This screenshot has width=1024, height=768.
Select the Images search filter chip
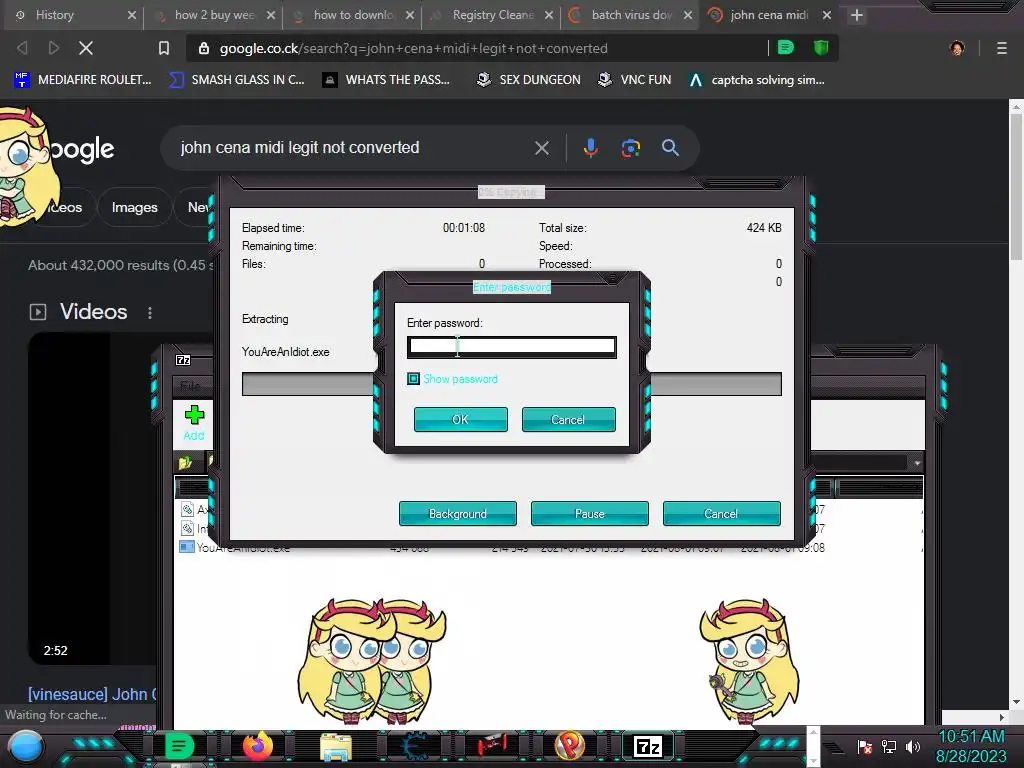click(135, 207)
